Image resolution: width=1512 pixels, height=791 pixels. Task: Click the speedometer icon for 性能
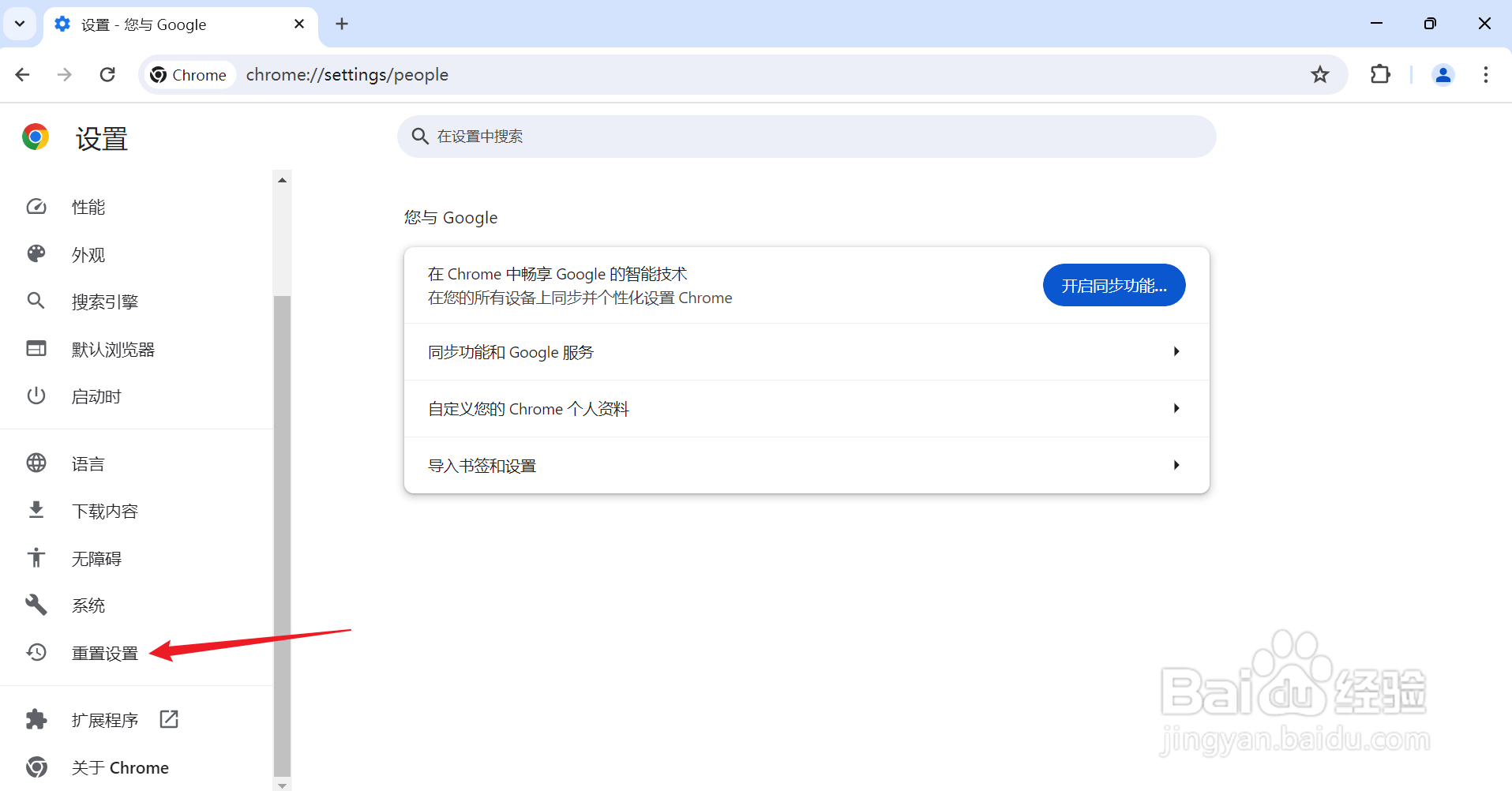pos(36,207)
